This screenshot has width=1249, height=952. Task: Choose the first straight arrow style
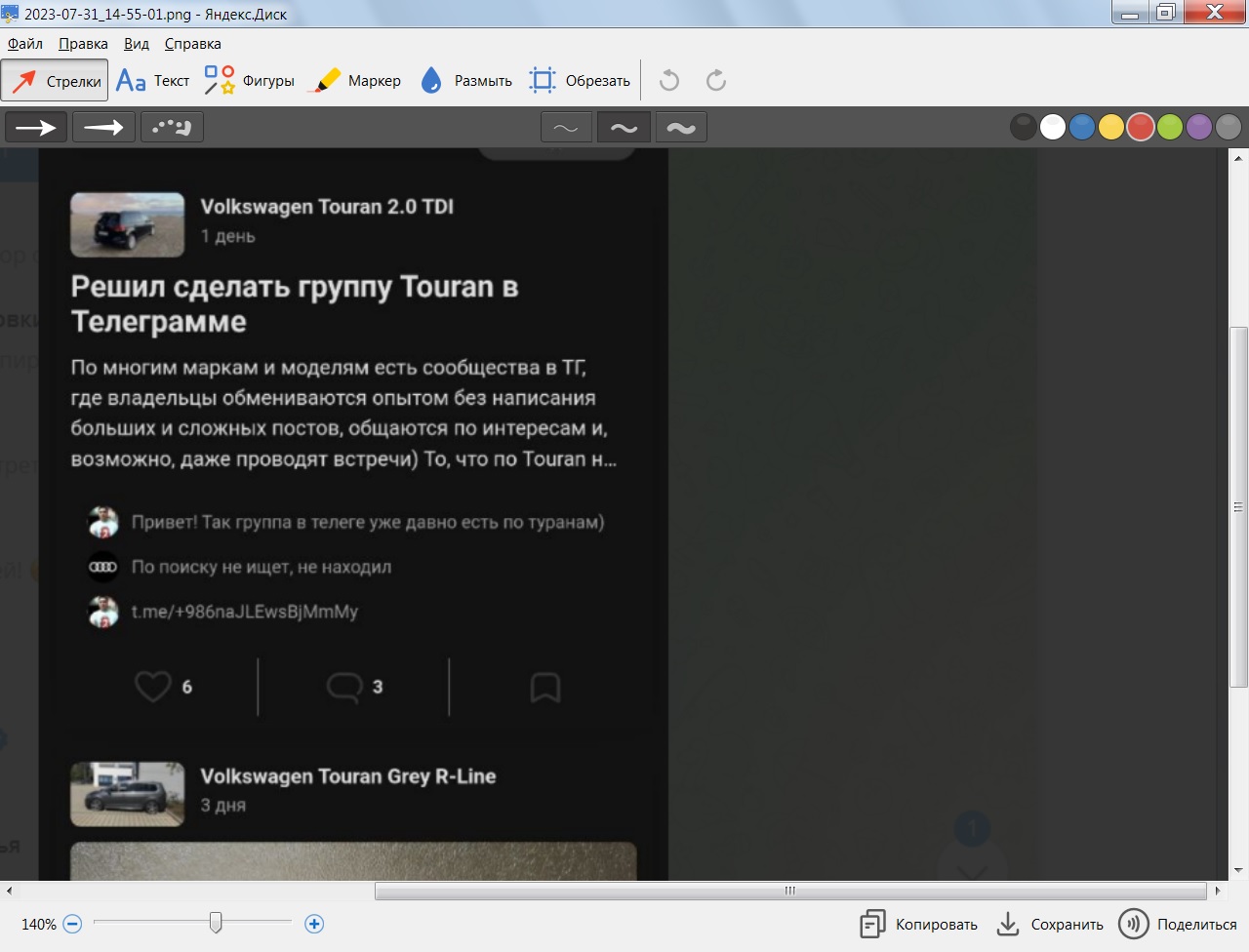coord(36,127)
